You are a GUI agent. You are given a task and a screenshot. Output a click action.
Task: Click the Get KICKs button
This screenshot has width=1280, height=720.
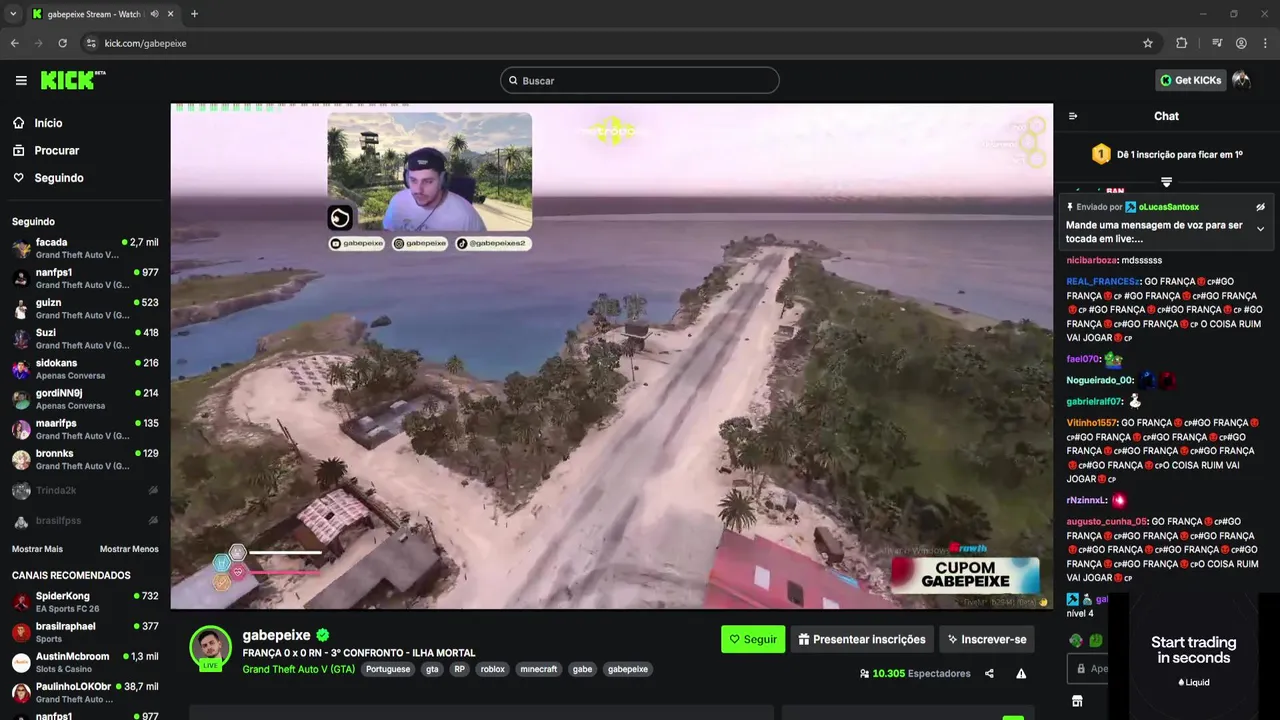(1190, 80)
